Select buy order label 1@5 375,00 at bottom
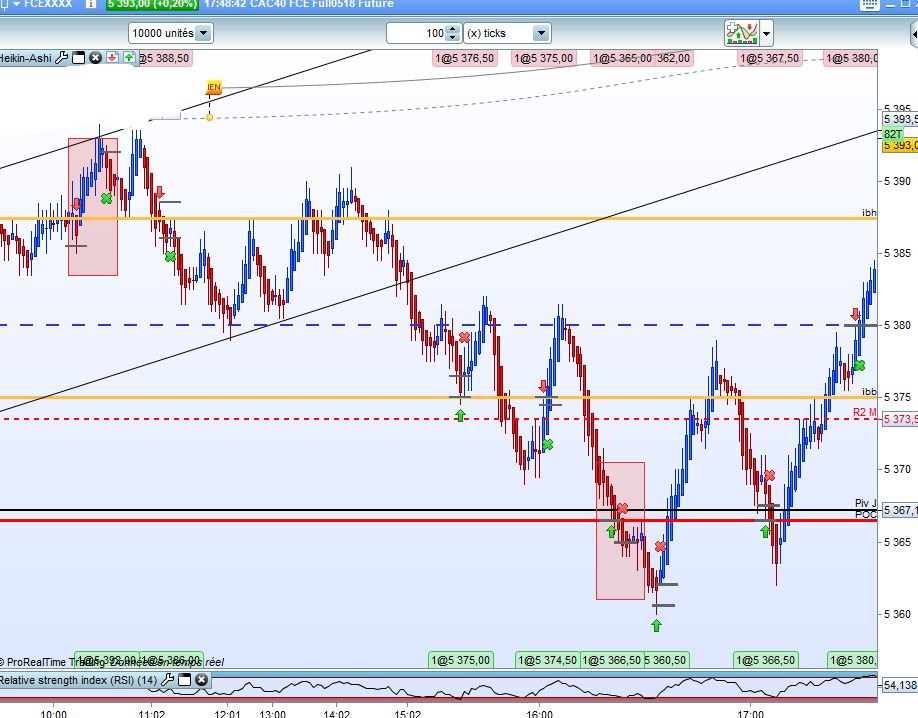Image resolution: width=918 pixels, height=718 pixels. coord(461,660)
